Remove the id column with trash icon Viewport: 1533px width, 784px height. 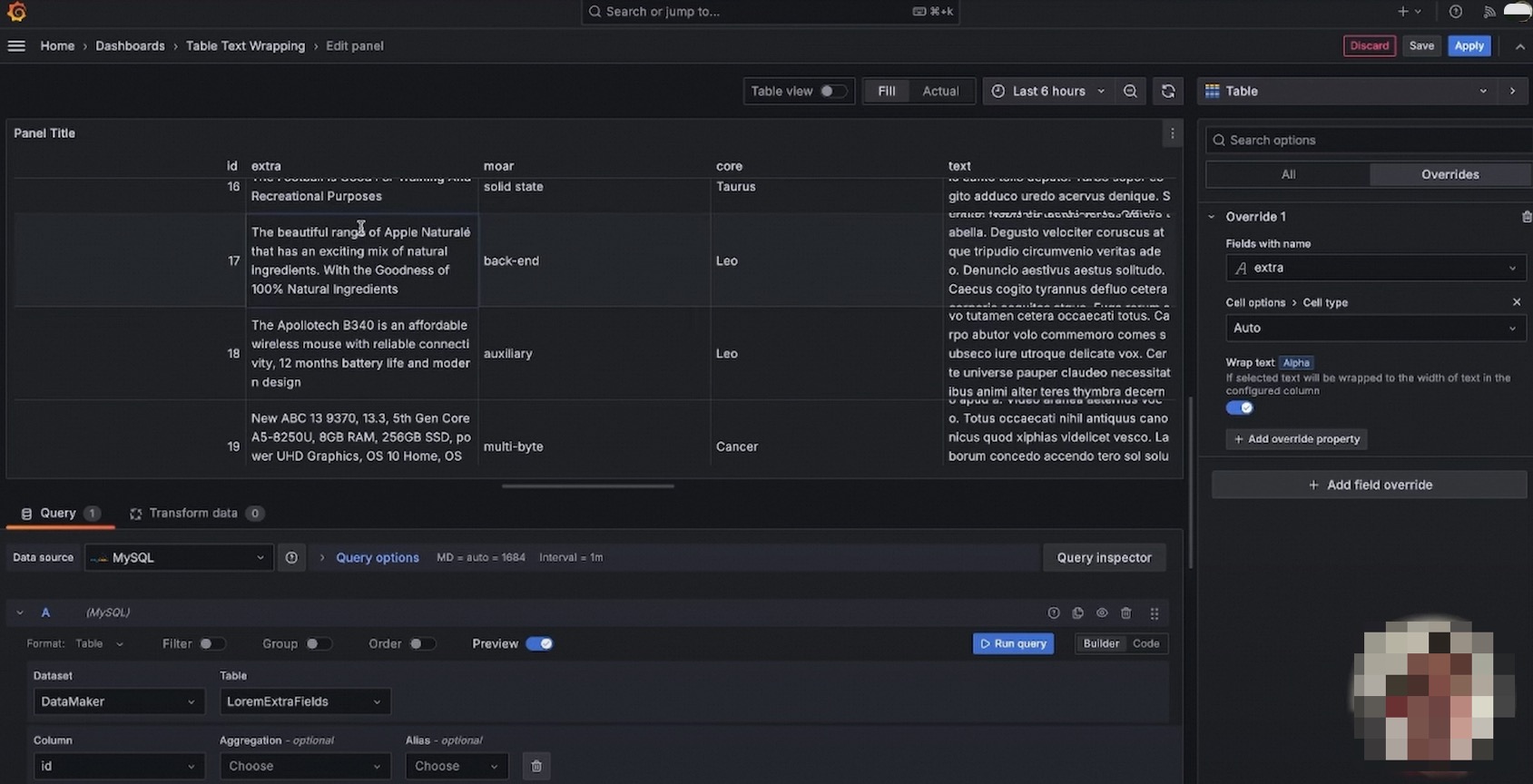(536, 767)
